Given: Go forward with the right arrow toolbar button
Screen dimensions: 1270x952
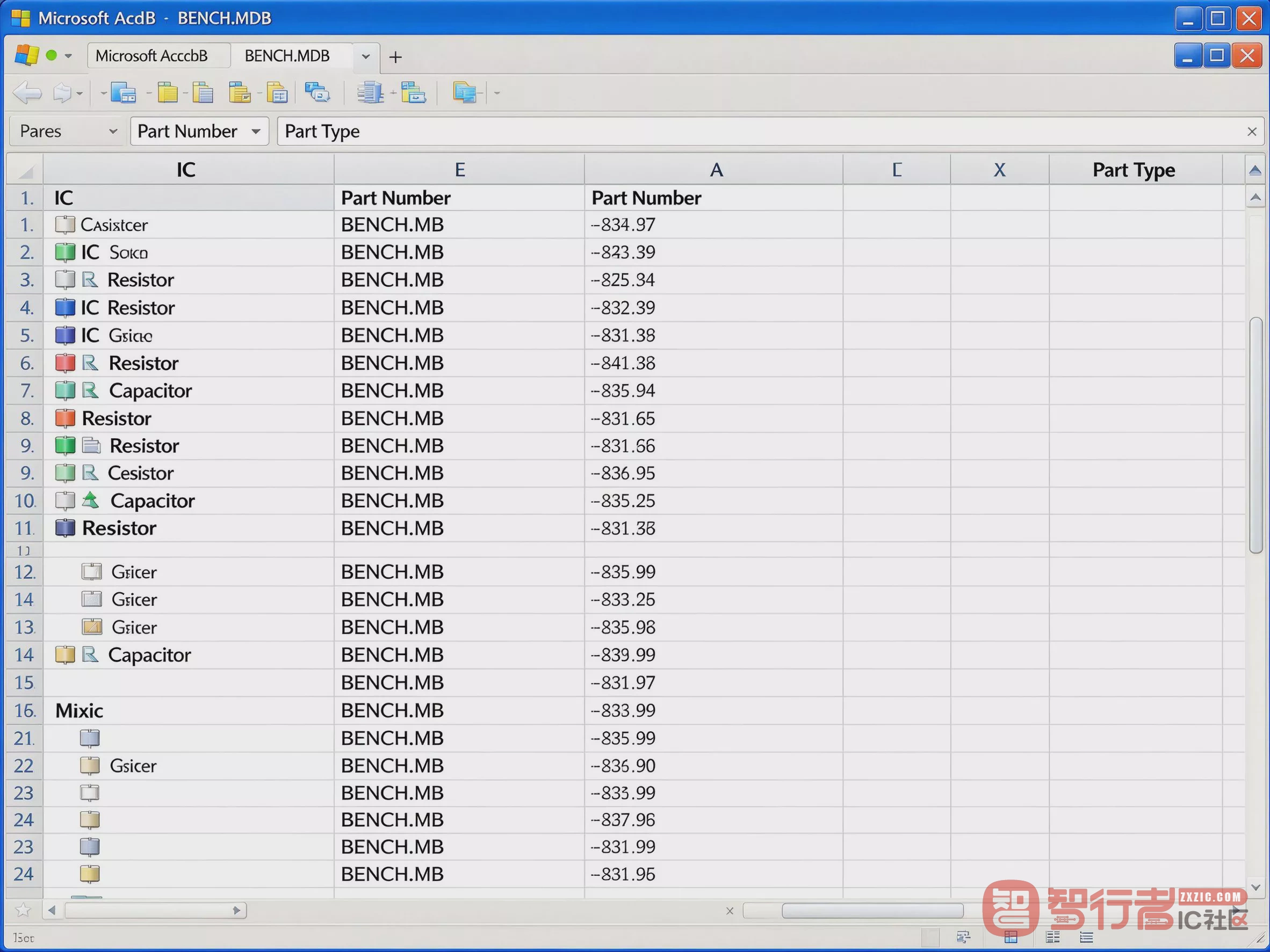Looking at the screenshot, I should 62,92.
